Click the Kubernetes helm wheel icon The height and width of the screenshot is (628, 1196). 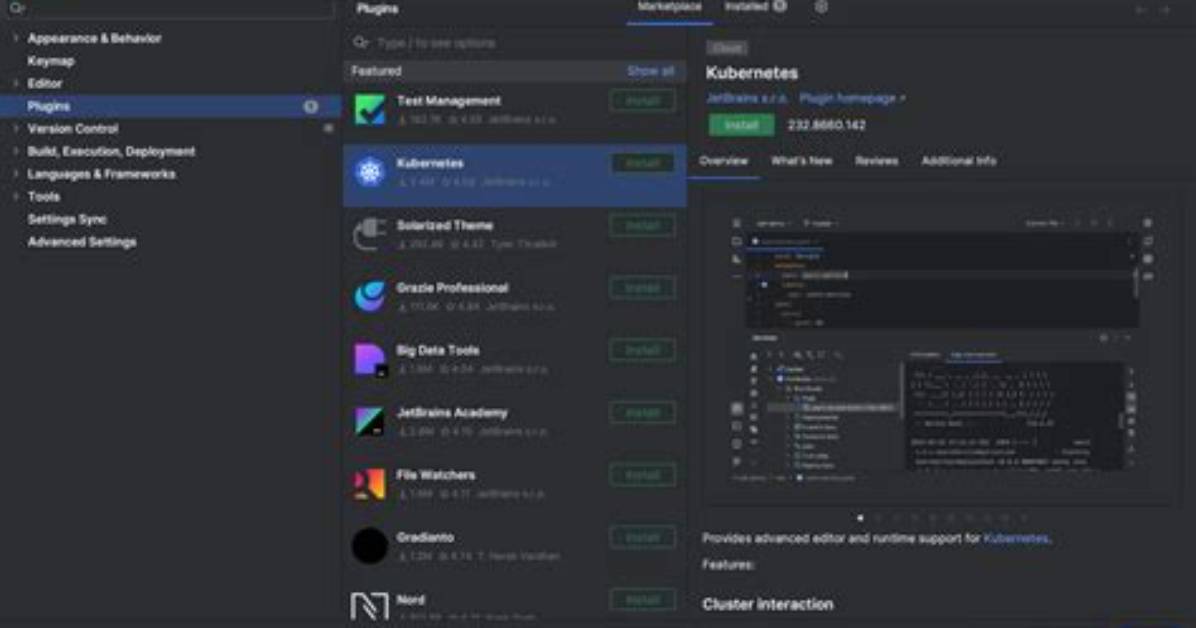coord(370,172)
